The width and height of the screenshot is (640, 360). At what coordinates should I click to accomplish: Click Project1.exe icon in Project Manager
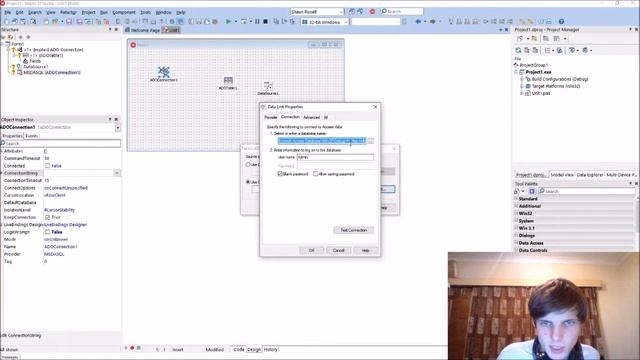[522, 72]
